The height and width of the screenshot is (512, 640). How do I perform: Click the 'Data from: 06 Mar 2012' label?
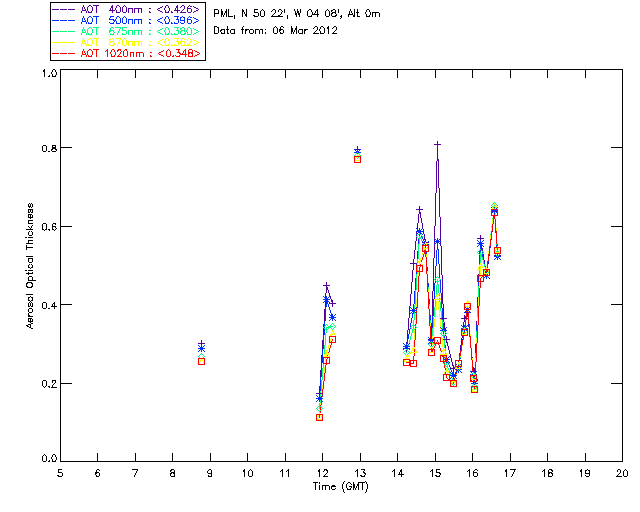pos(276,31)
